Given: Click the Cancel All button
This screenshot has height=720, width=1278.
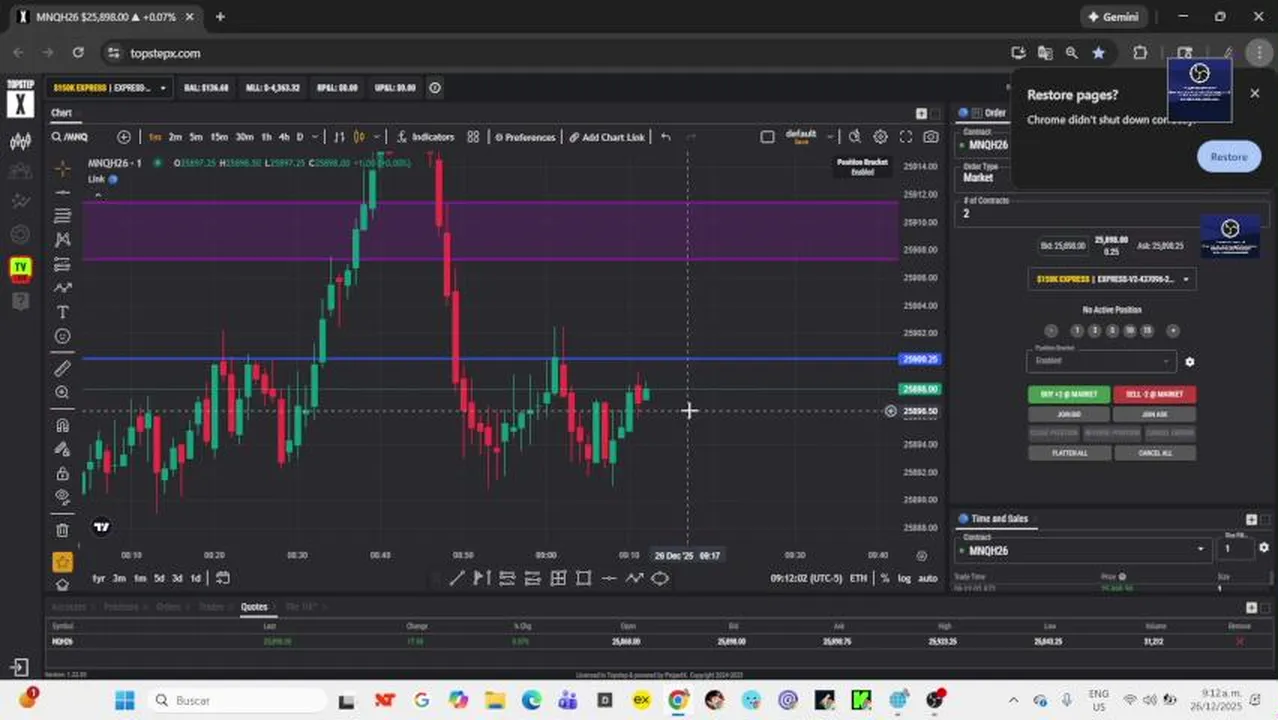Looking at the screenshot, I should (x=1154, y=453).
